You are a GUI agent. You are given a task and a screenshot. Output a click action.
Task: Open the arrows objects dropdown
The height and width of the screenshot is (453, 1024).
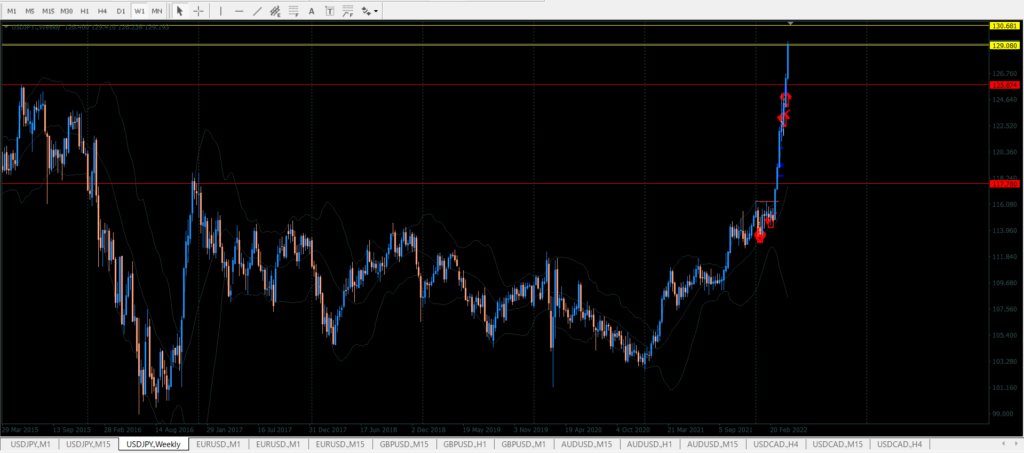(x=369, y=11)
